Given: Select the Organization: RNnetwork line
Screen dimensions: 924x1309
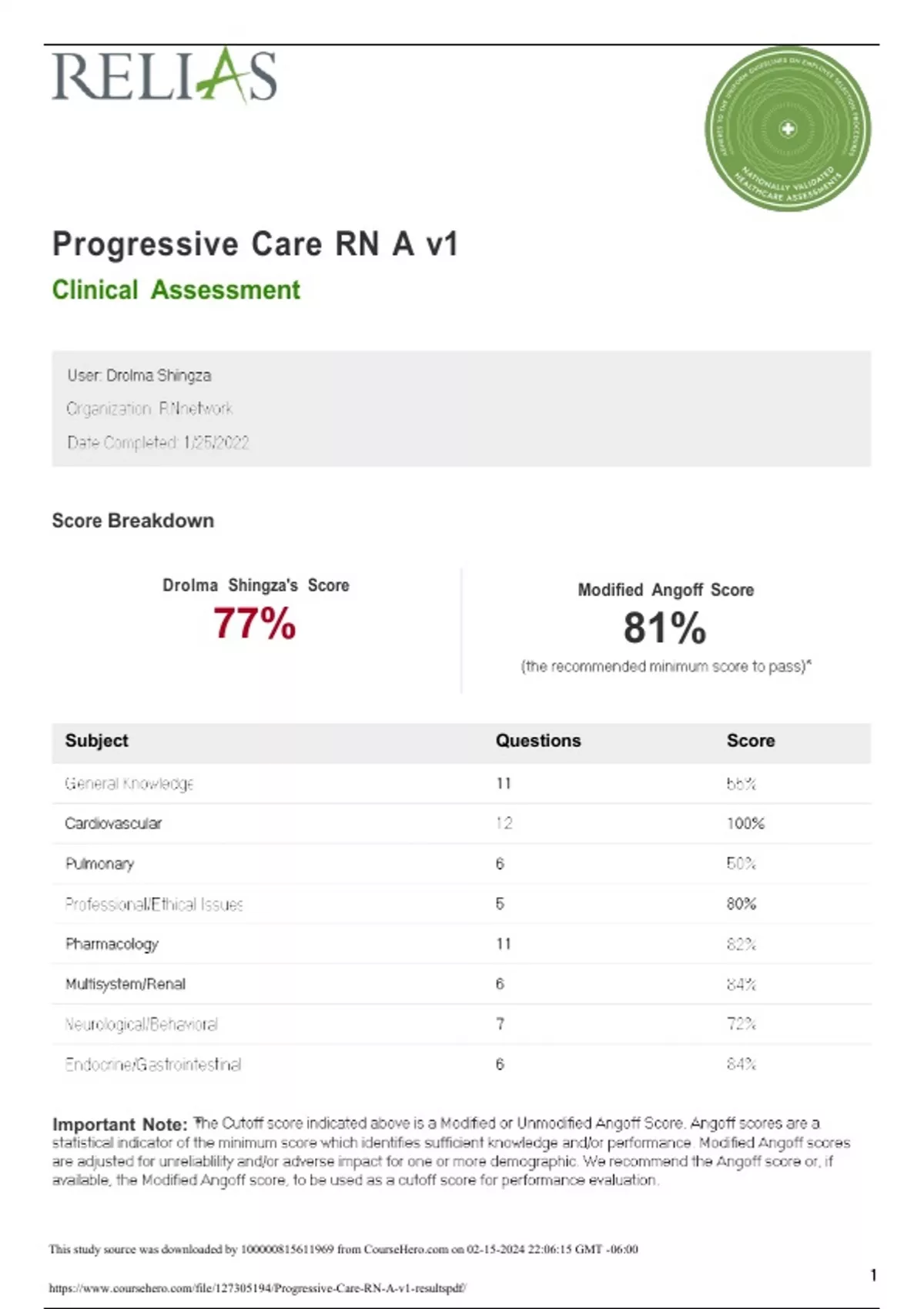Looking at the screenshot, I should pyautogui.click(x=149, y=409).
